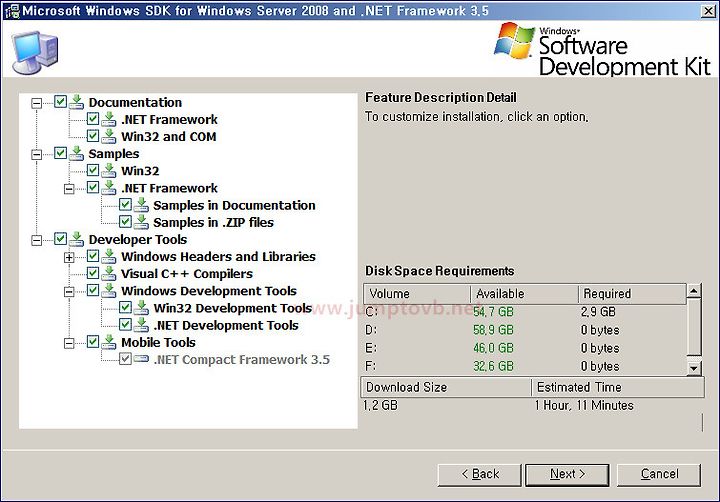The image size is (720, 502).
Task: Select the F: volume row
Action: click(525, 366)
